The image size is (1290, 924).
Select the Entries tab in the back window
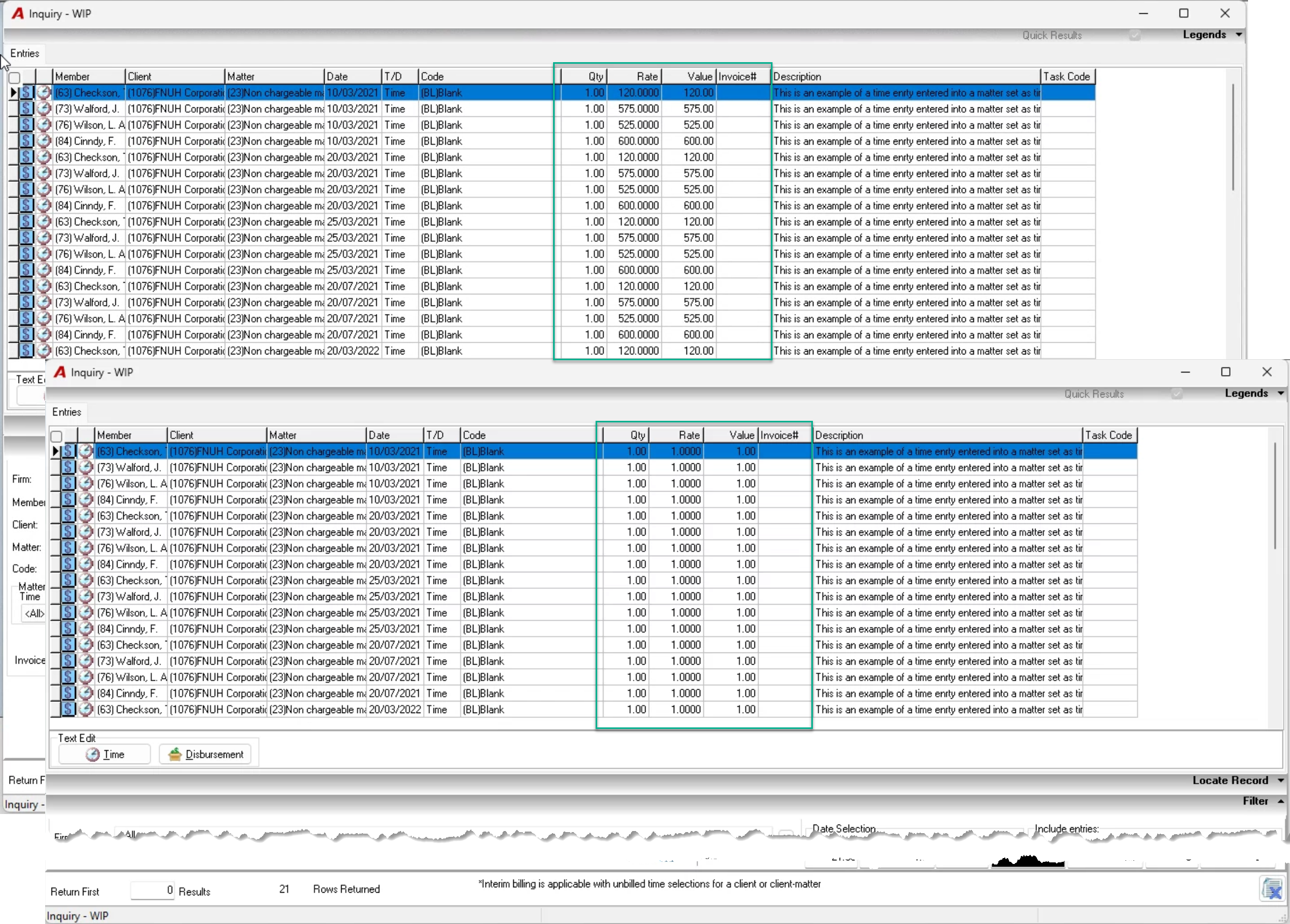[x=25, y=54]
